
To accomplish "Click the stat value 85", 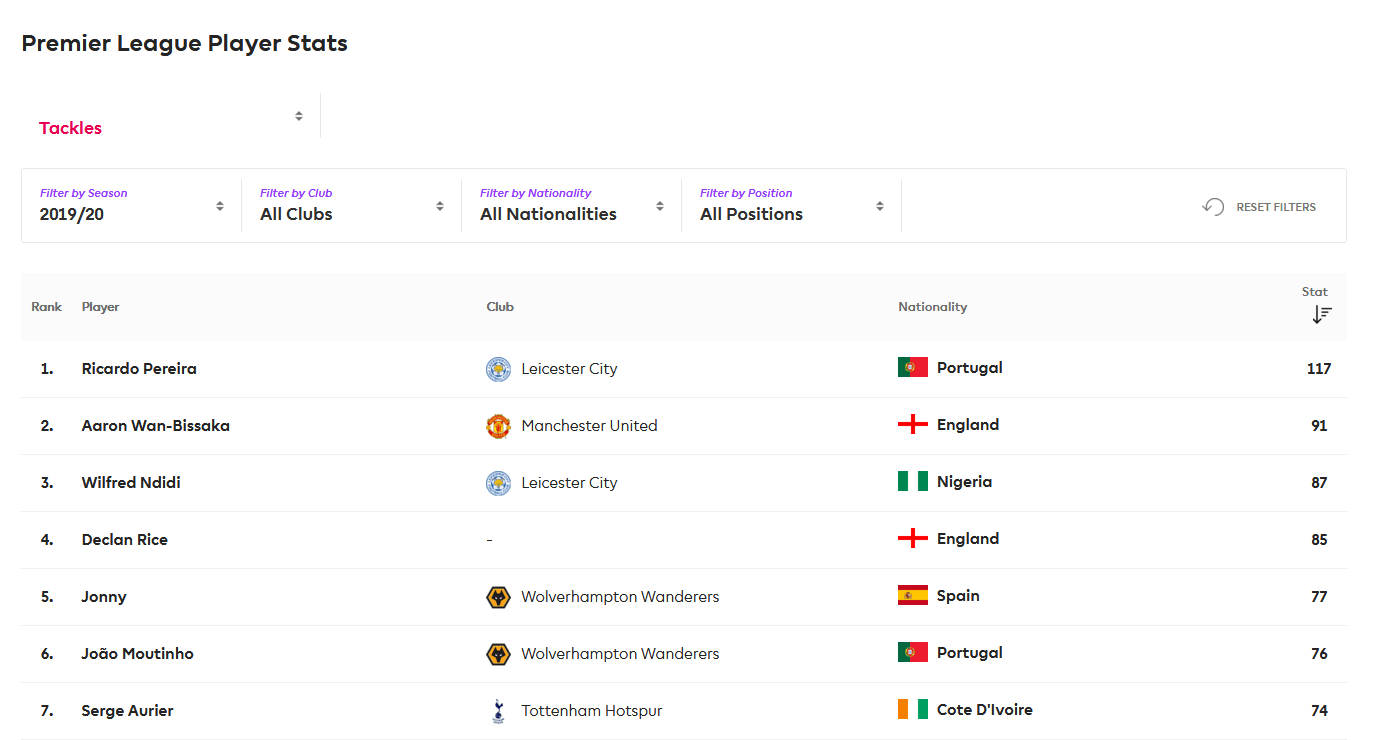I will [x=1319, y=540].
